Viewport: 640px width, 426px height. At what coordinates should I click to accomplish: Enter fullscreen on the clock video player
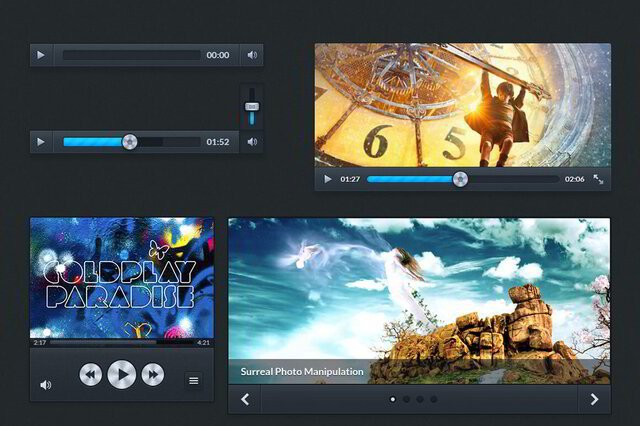pyautogui.click(x=598, y=179)
